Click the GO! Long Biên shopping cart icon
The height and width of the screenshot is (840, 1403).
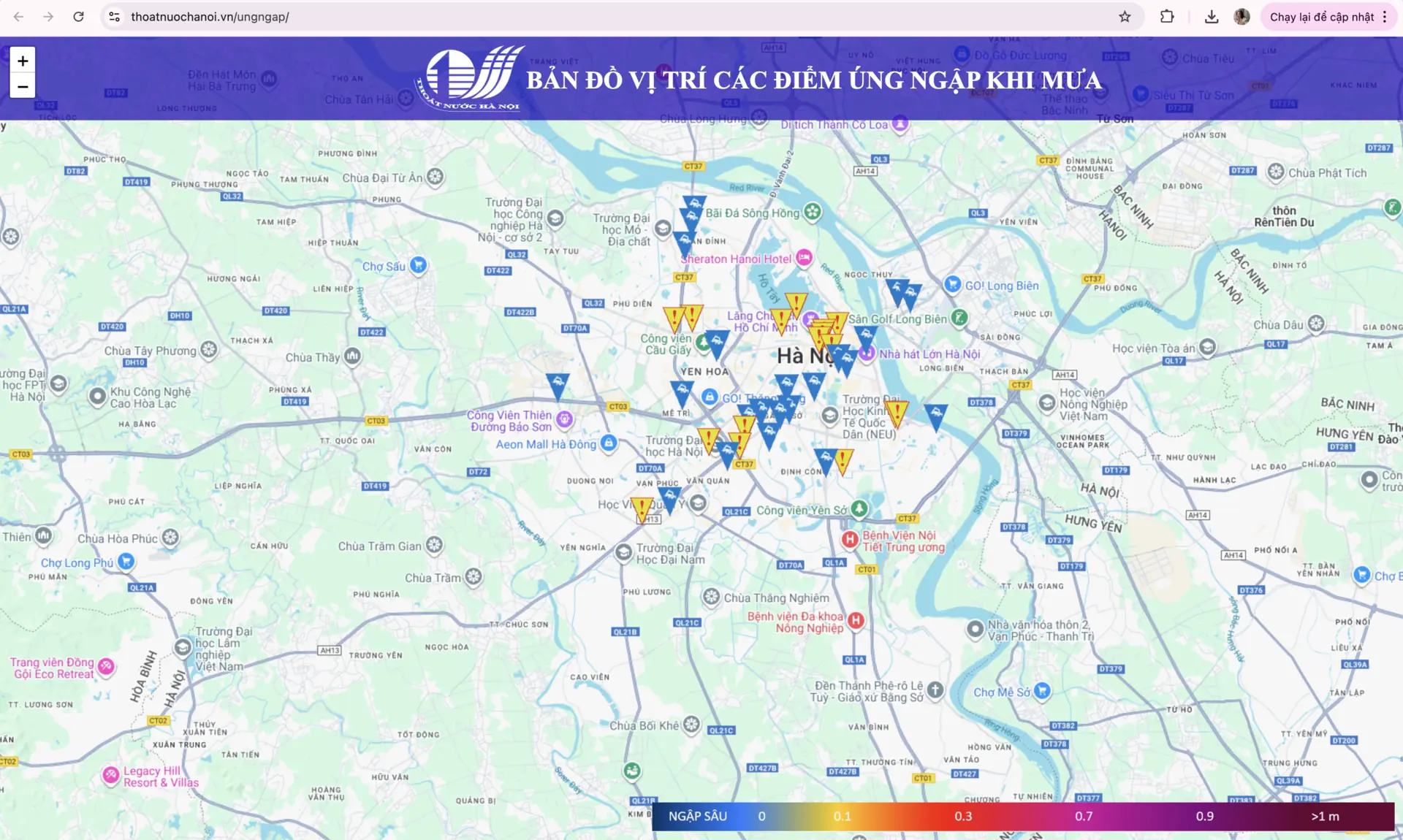click(x=951, y=285)
